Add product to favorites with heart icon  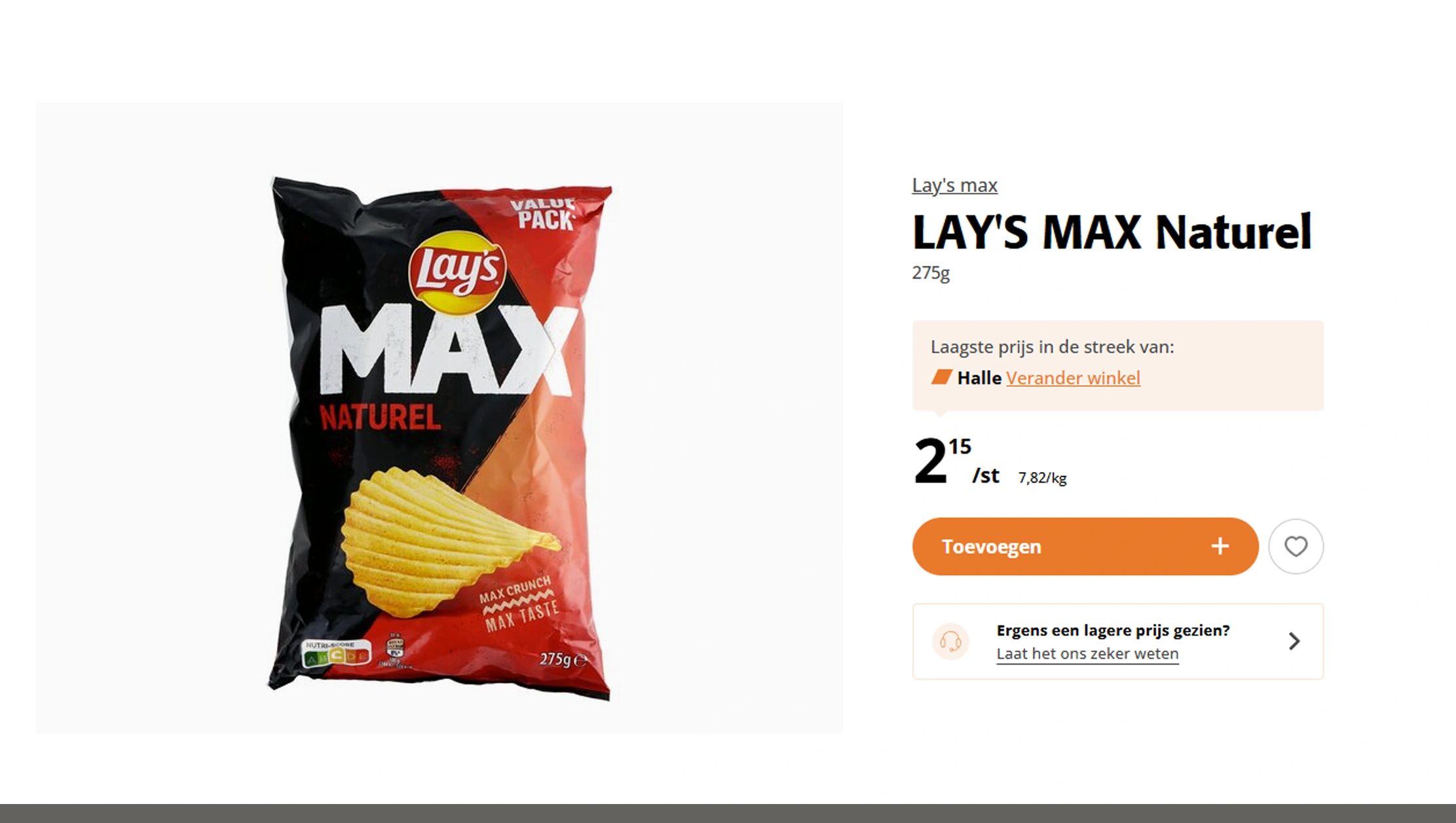[1296, 546]
